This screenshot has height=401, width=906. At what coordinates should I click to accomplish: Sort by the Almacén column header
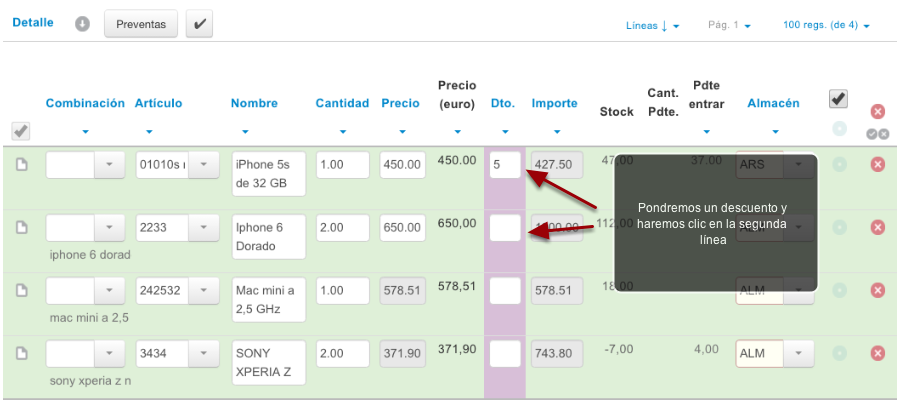(x=773, y=103)
